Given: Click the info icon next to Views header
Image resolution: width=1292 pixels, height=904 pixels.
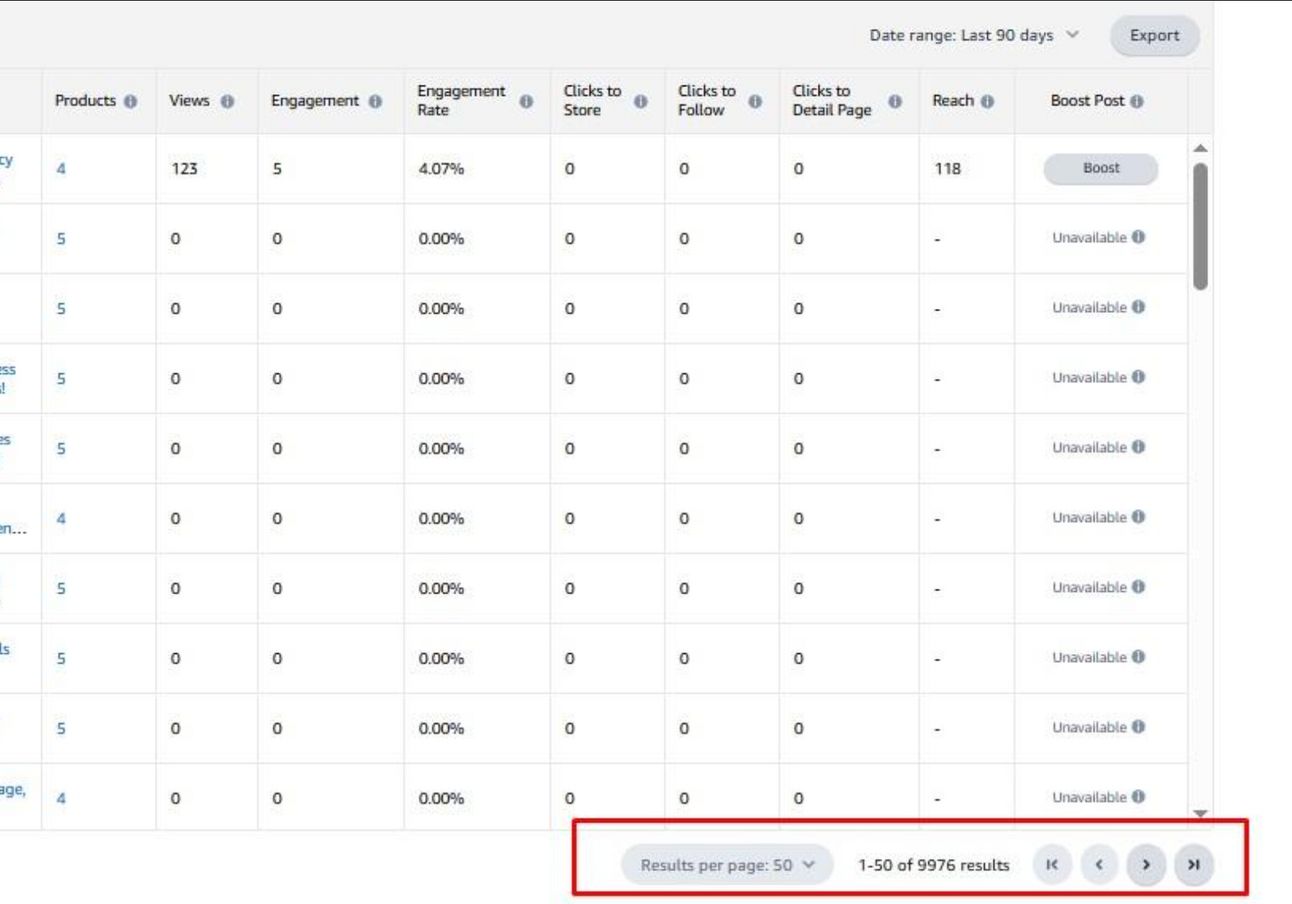Looking at the screenshot, I should [227, 102].
